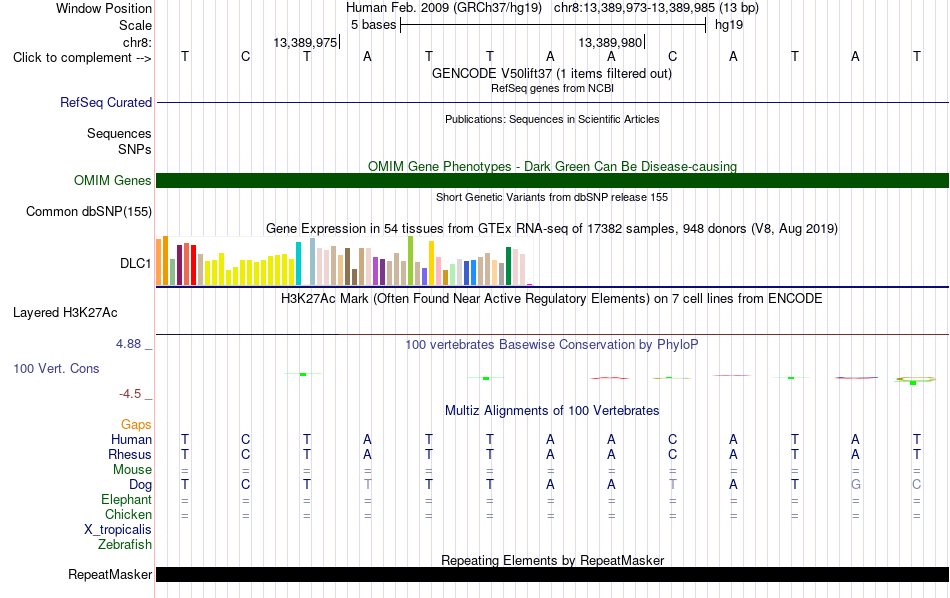Click the 13,389,980 position marker
Viewport: 950px width, 598px height.
click(x=610, y=42)
